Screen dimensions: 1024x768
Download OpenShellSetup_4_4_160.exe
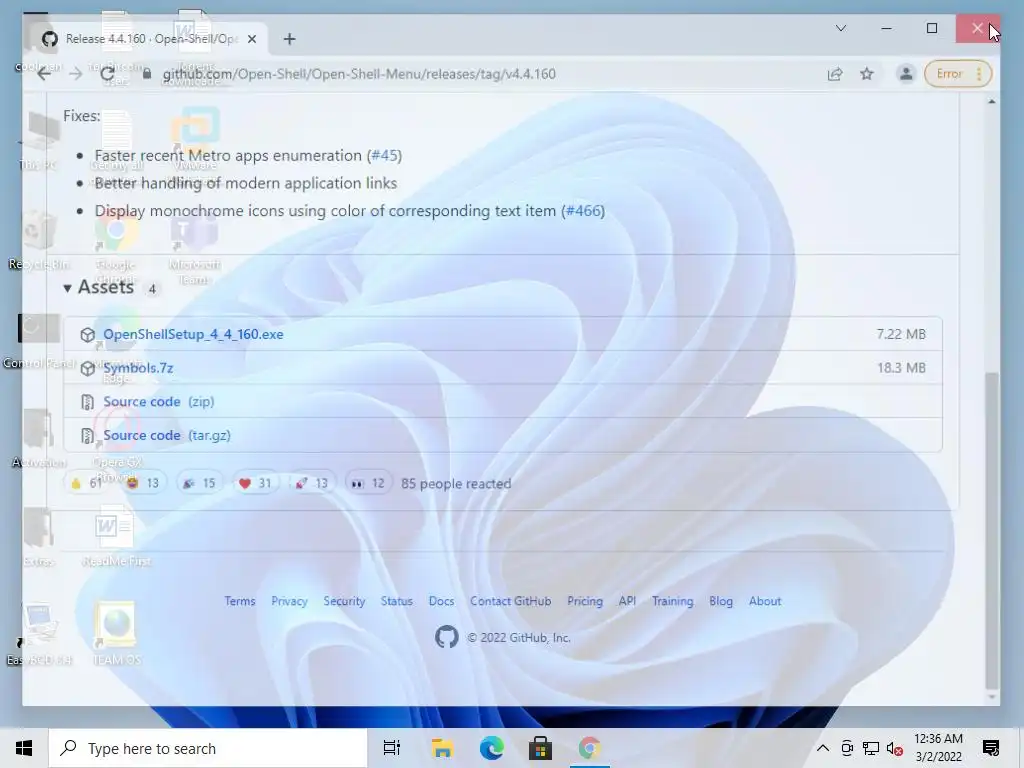(193, 334)
